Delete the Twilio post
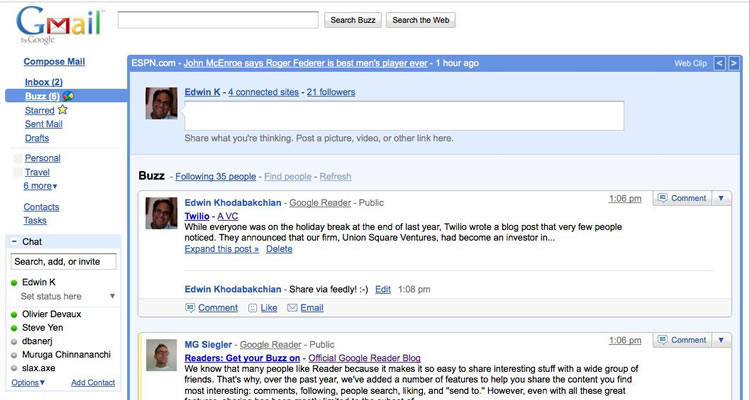 click(279, 249)
